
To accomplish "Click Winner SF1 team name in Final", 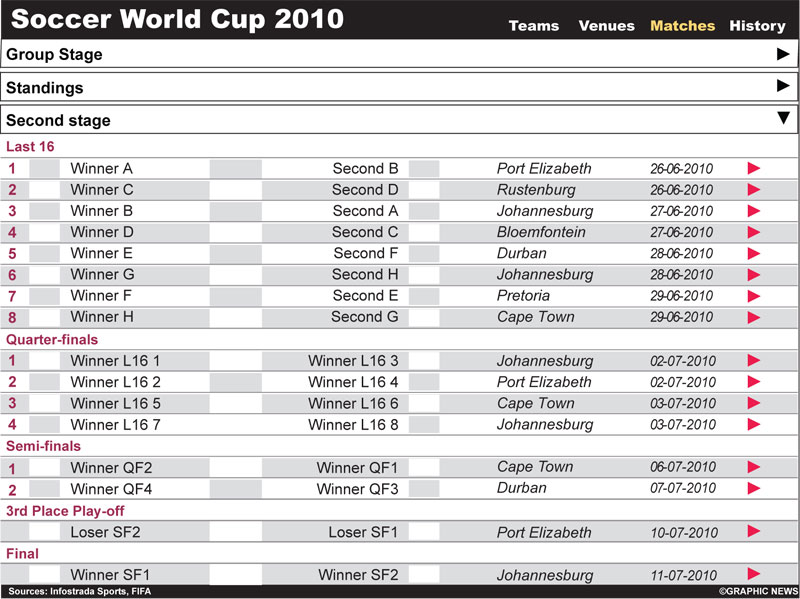I will click(110, 575).
